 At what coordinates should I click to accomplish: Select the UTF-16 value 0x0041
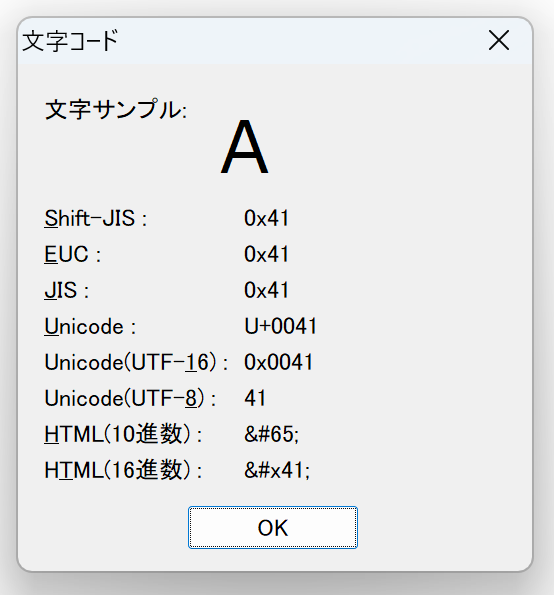pyautogui.click(x=278, y=362)
